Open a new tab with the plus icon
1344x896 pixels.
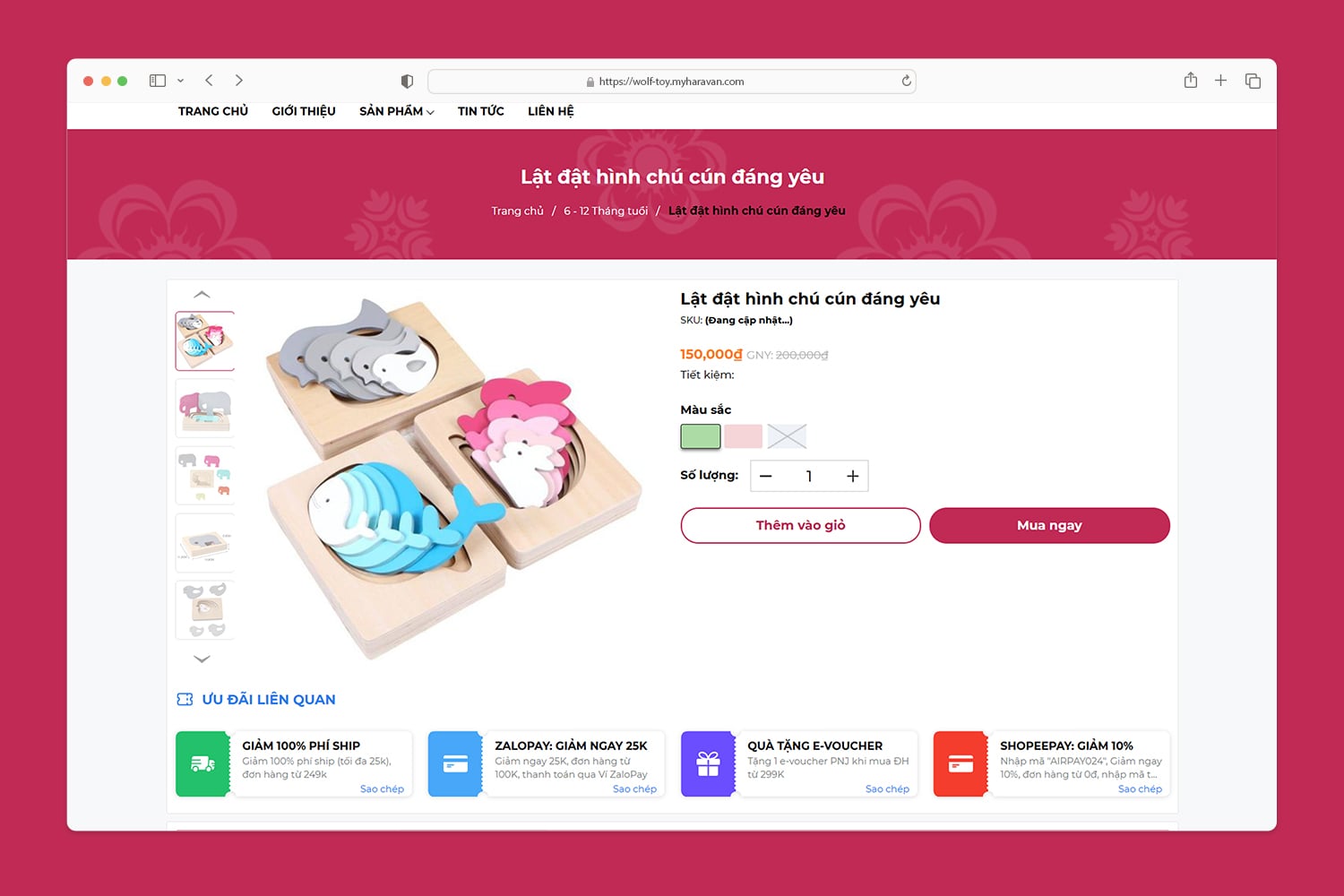click(1220, 81)
